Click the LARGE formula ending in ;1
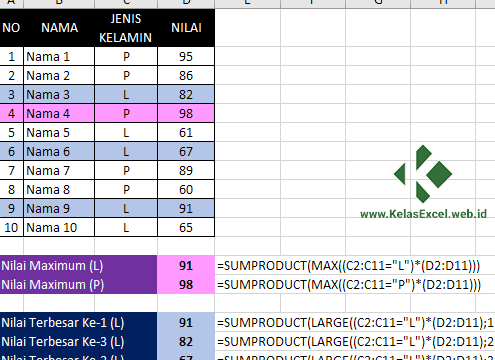Image resolution: width=495 pixels, height=360 pixels. click(x=356, y=323)
